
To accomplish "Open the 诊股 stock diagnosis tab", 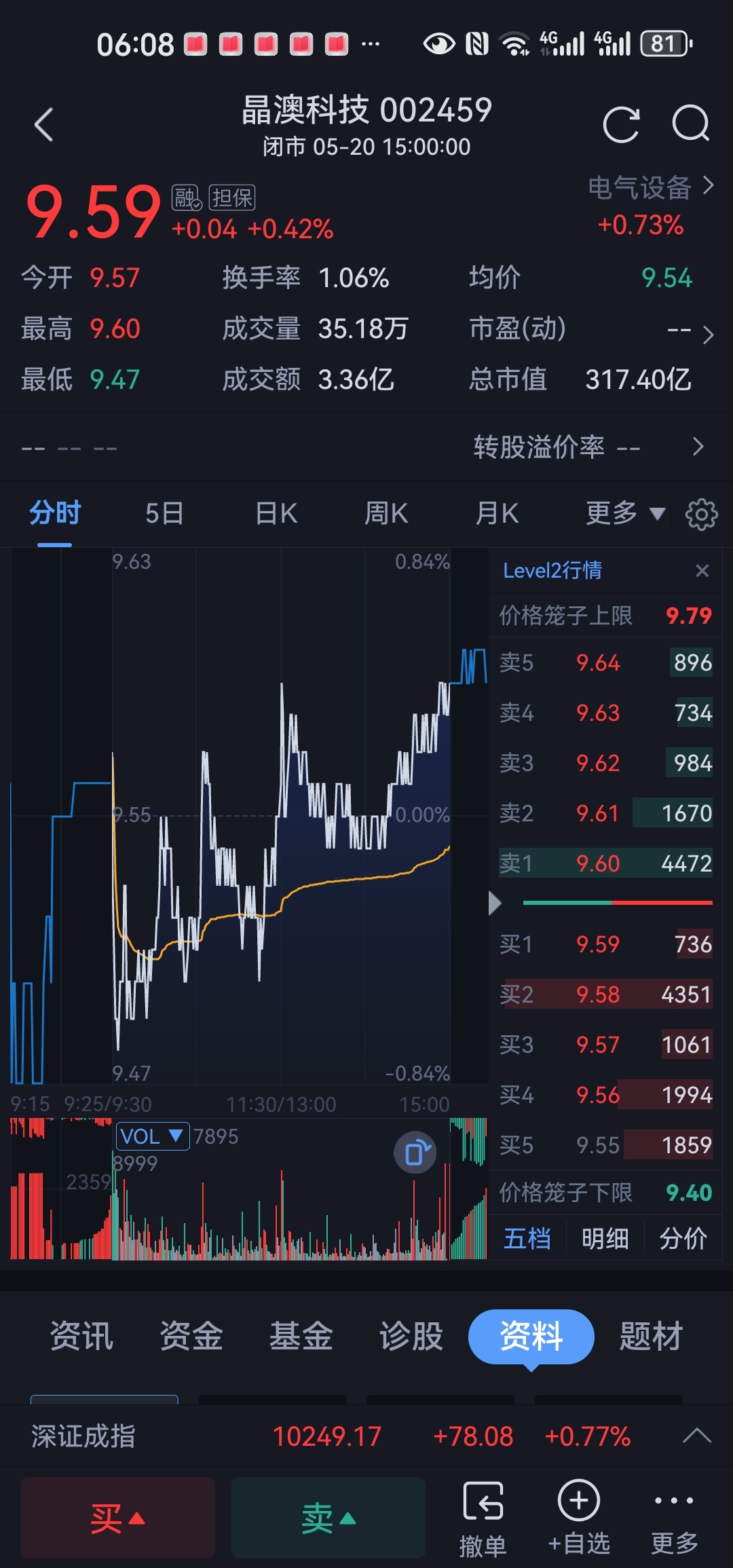I will click(x=411, y=1336).
